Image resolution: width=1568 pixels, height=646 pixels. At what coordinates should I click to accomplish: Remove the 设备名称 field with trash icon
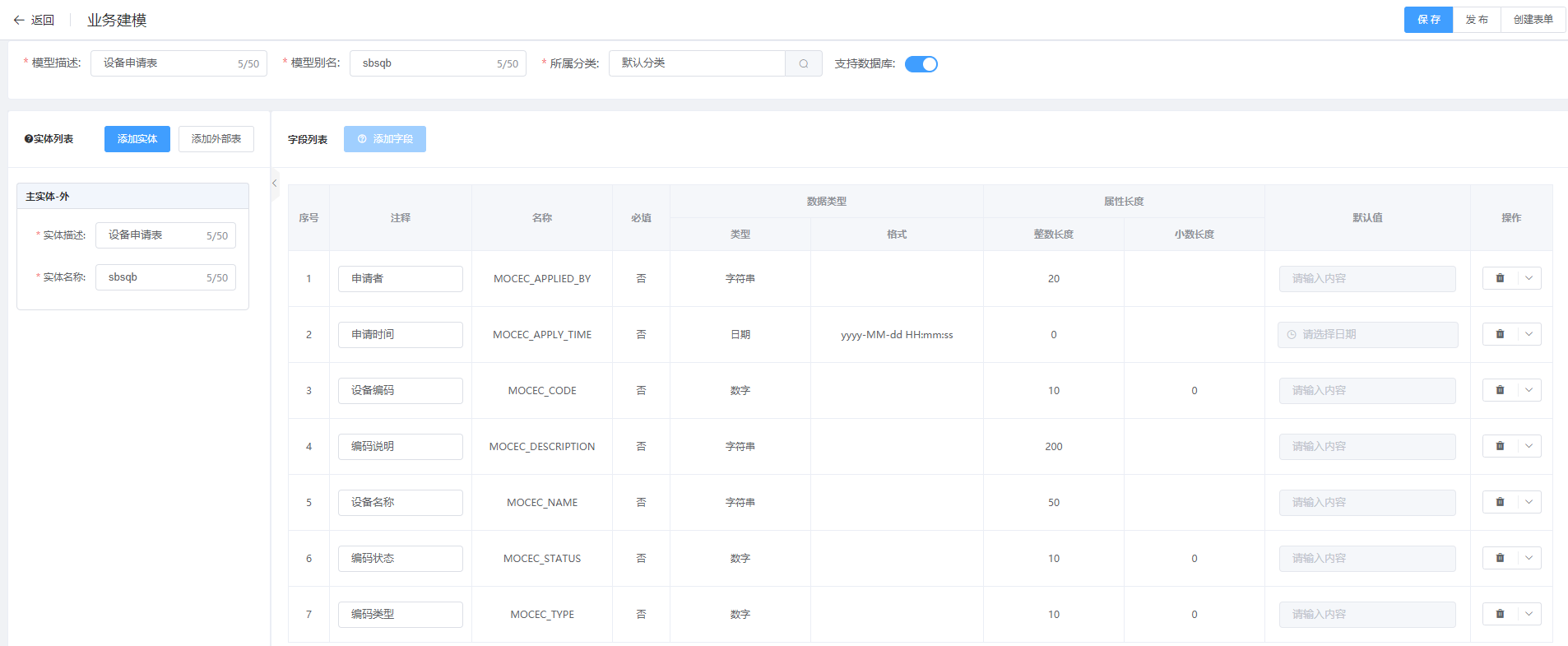[1500, 502]
